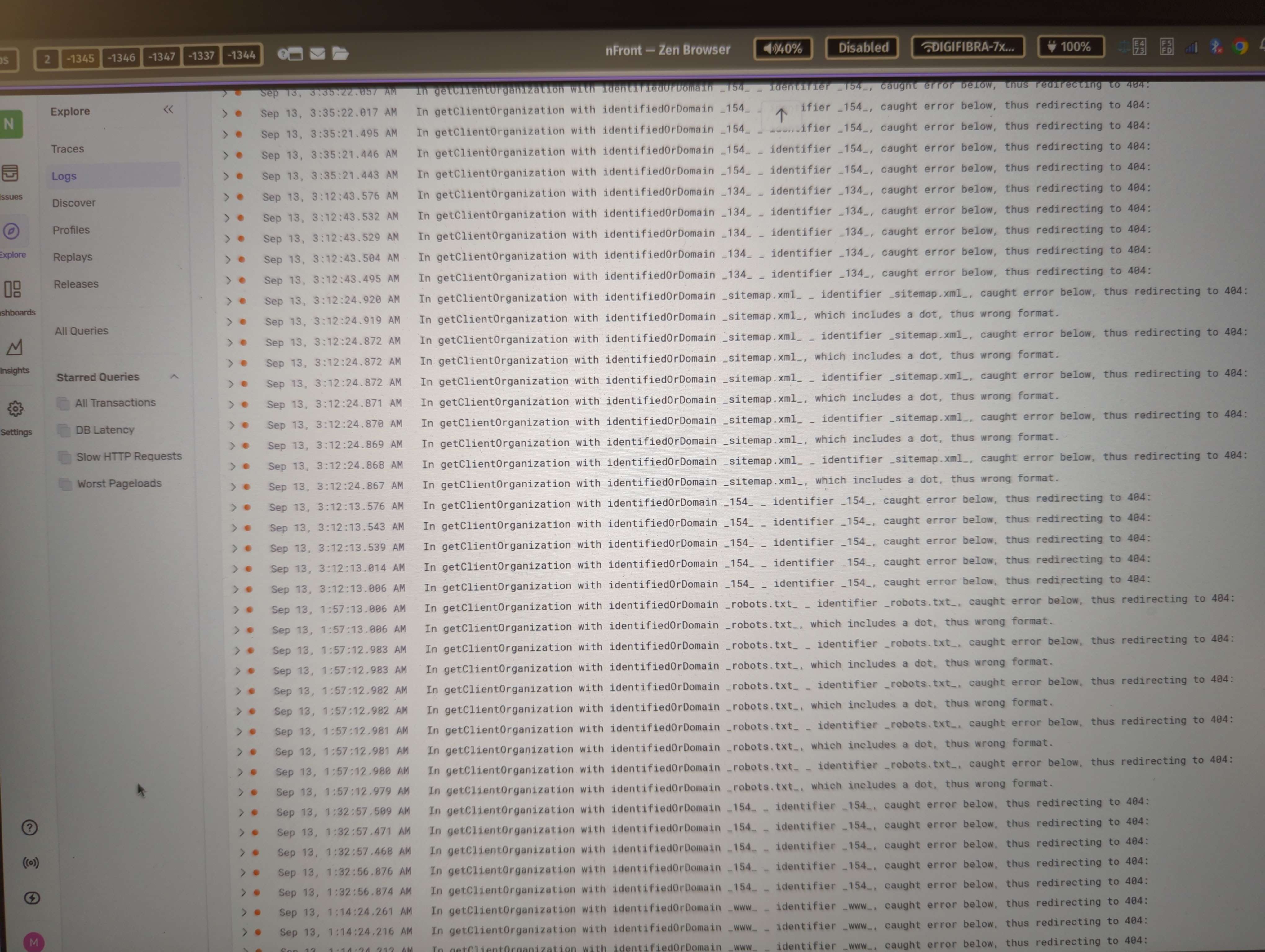Image resolution: width=1265 pixels, height=952 pixels.
Task: Click the broadcast What's New icon
Action: tap(31, 863)
